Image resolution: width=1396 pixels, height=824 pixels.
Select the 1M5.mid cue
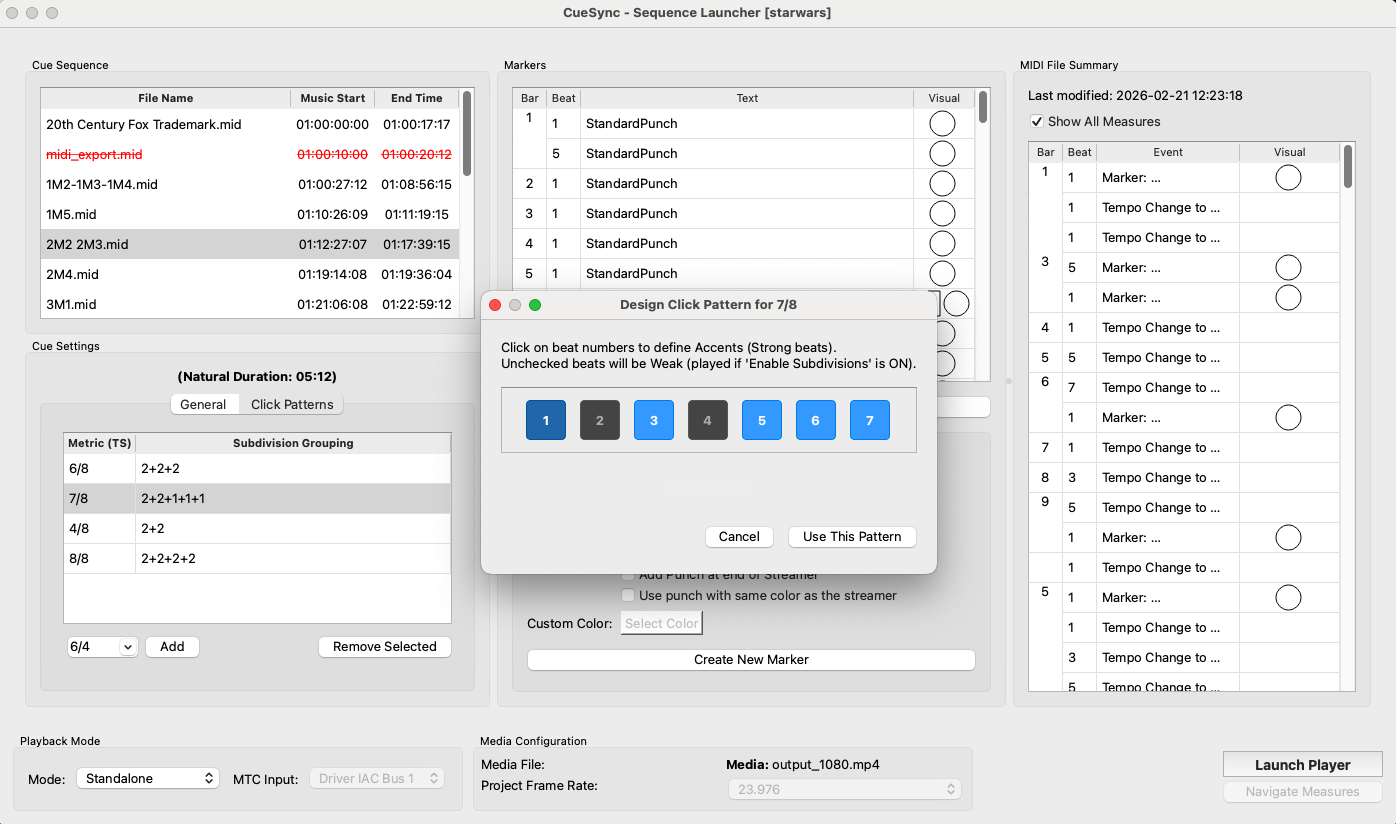[249, 214]
